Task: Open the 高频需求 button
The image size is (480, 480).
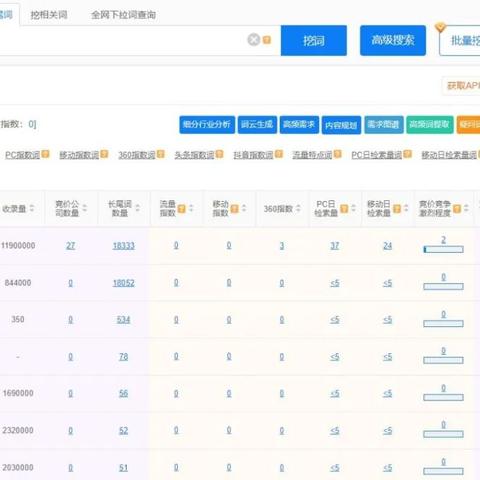Action: pyautogui.click(x=299, y=125)
